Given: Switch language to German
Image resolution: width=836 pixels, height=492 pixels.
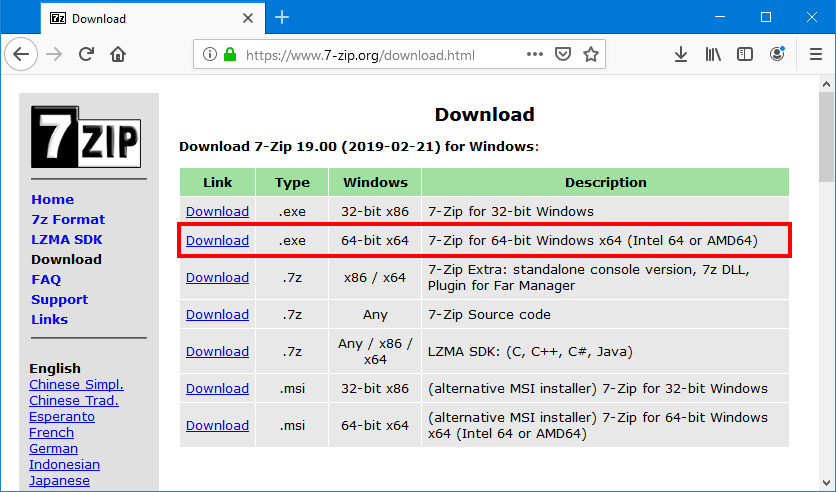Looking at the screenshot, I should pyautogui.click(x=53, y=448).
